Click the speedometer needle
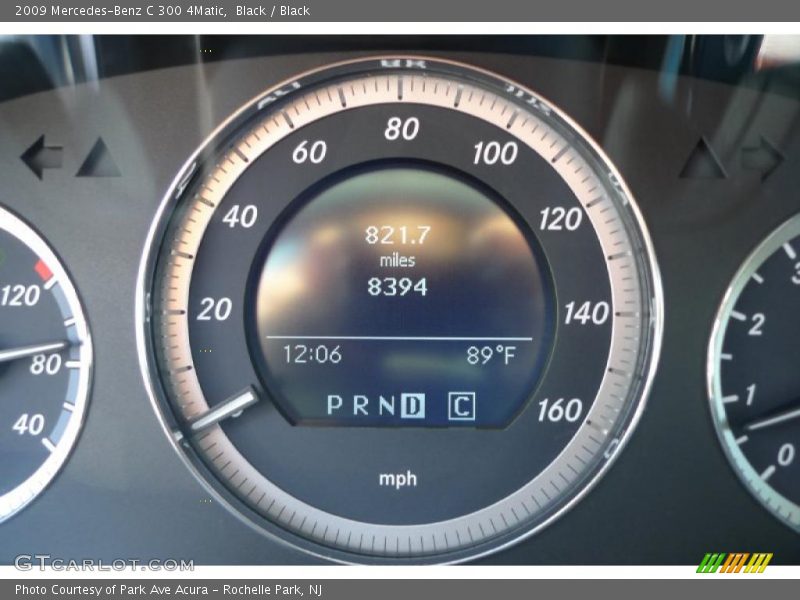 point(224,408)
